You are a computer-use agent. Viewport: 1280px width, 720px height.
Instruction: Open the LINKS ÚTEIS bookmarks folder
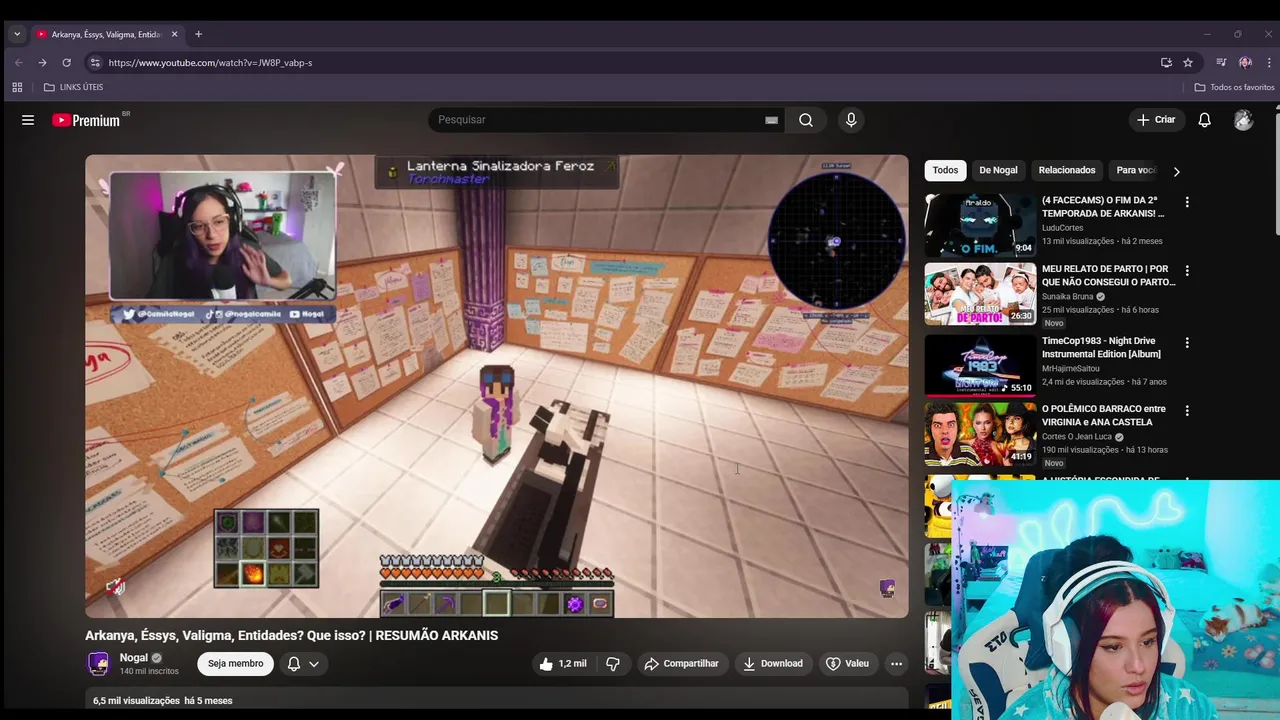coord(73,87)
